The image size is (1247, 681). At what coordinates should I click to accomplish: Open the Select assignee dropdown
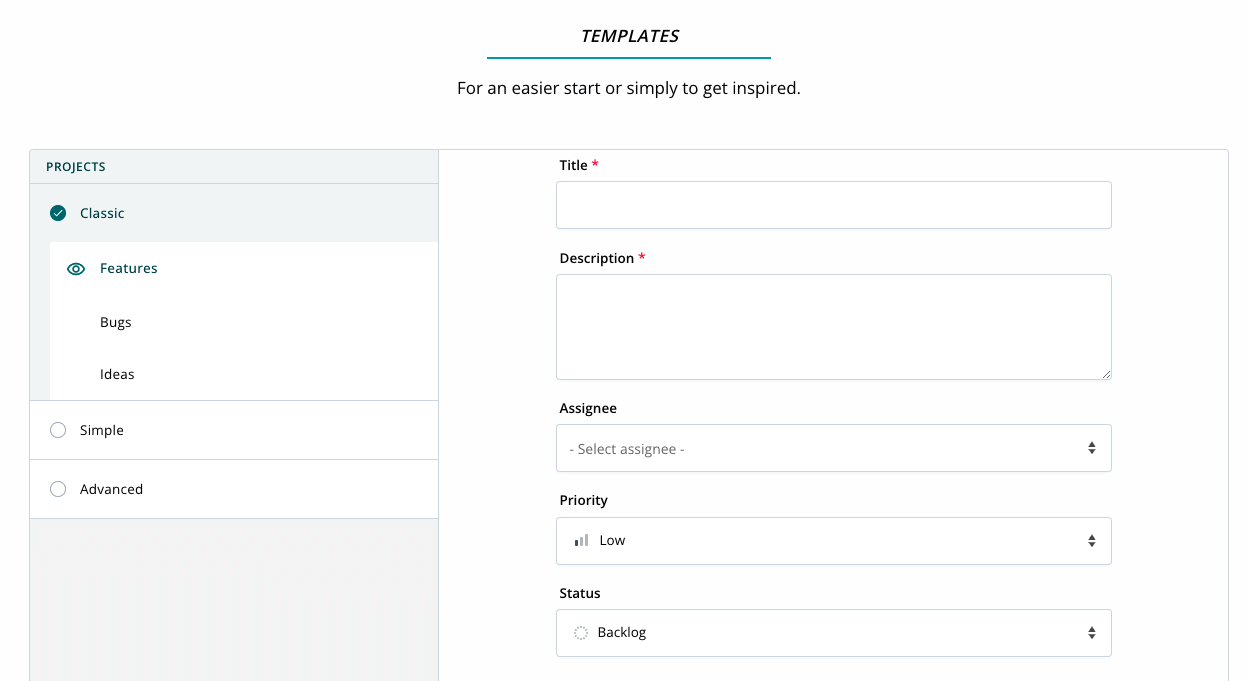832,449
